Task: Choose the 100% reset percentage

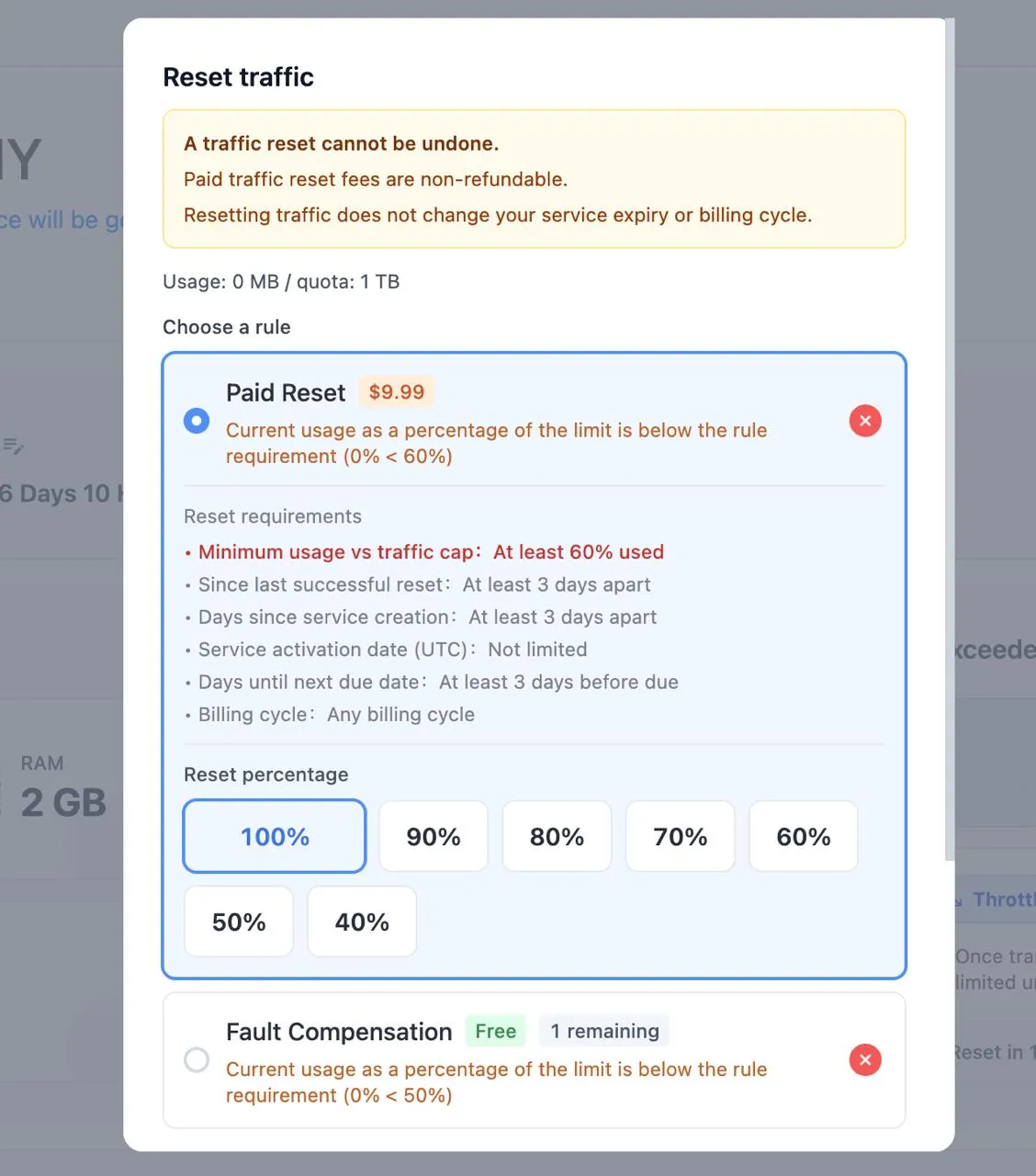Action: click(x=274, y=836)
